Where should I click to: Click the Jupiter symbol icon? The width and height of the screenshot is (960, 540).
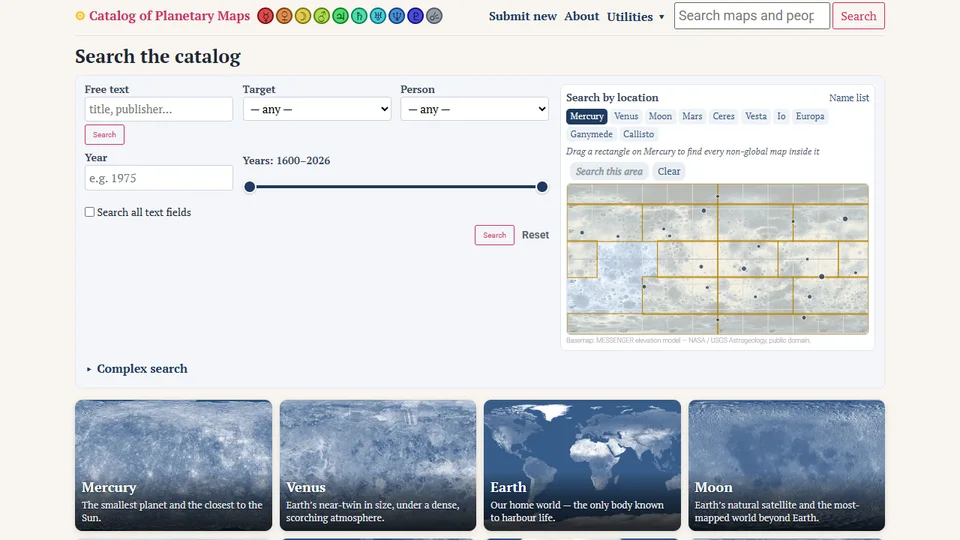(340, 16)
